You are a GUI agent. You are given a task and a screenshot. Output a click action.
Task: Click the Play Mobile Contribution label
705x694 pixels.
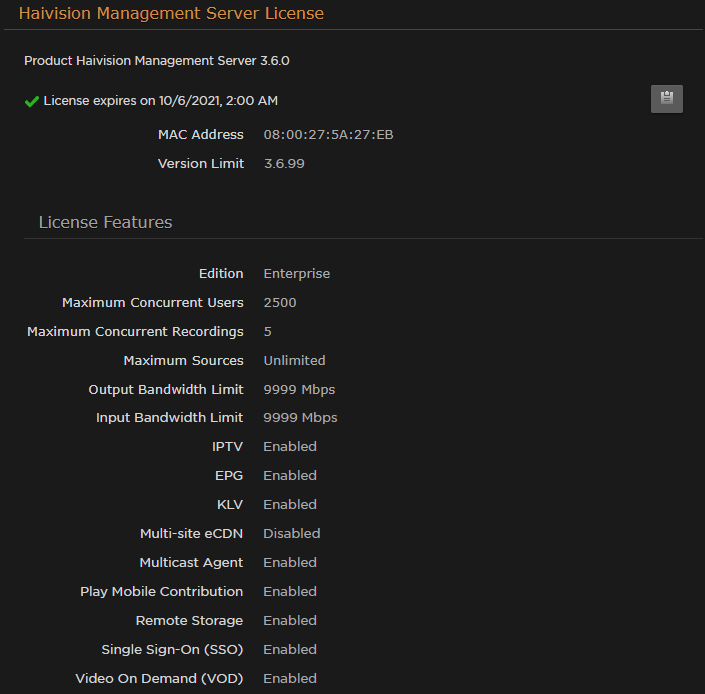coord(161,592)
